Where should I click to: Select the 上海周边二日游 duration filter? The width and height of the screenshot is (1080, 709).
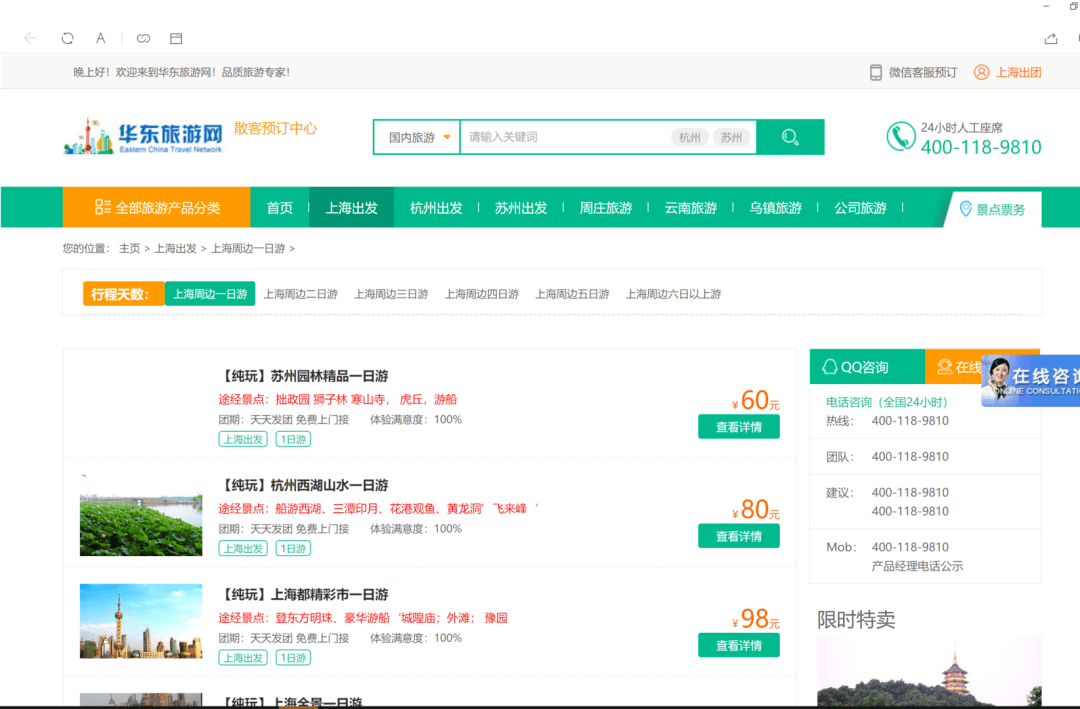[300, 294]
